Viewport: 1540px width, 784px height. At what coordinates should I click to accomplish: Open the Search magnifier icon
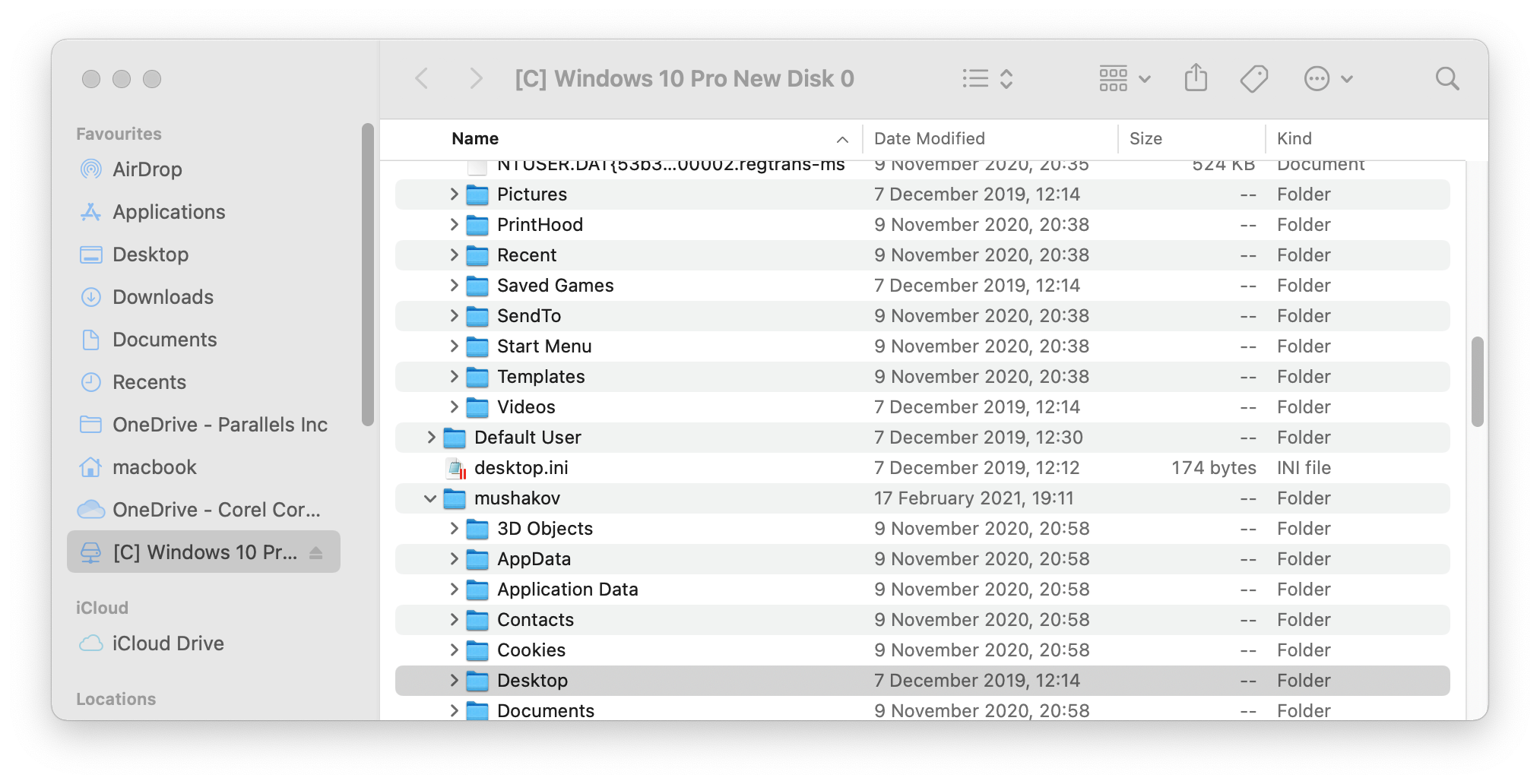1447,78
